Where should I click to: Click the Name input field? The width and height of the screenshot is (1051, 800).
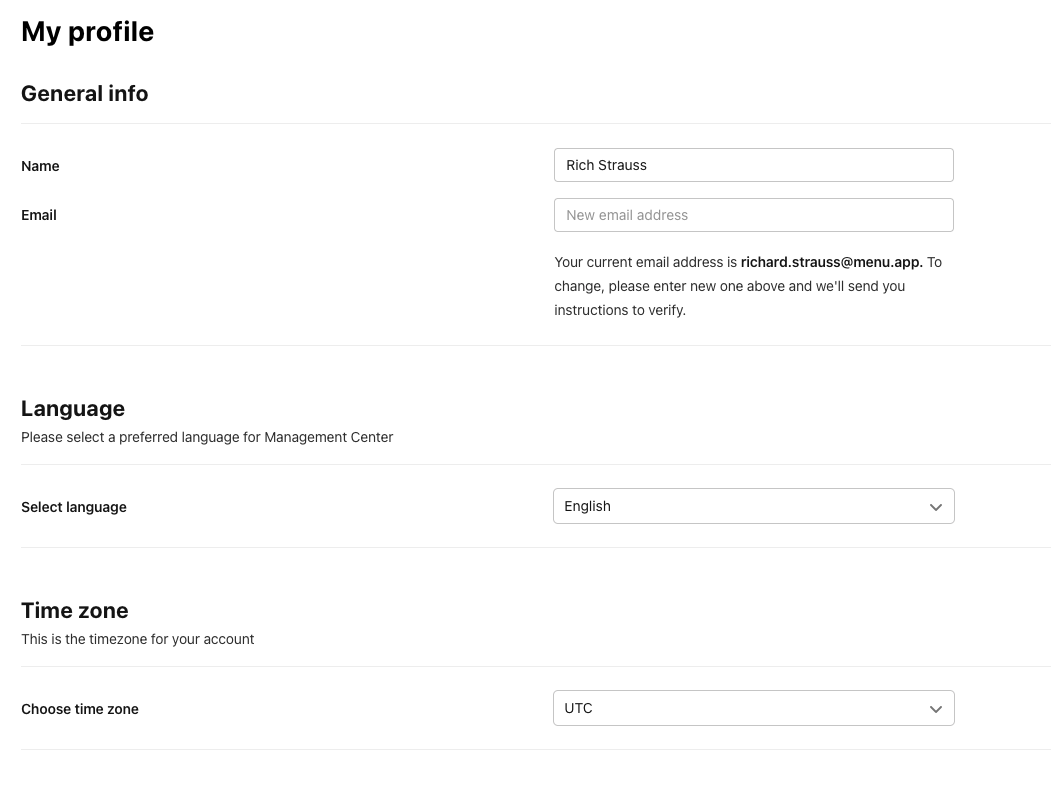[753, 165]
